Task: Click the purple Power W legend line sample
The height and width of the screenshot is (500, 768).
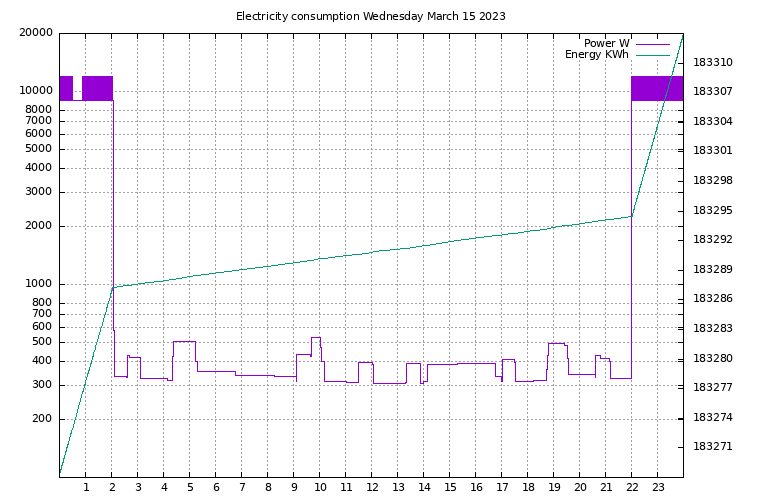Action: 653,44
